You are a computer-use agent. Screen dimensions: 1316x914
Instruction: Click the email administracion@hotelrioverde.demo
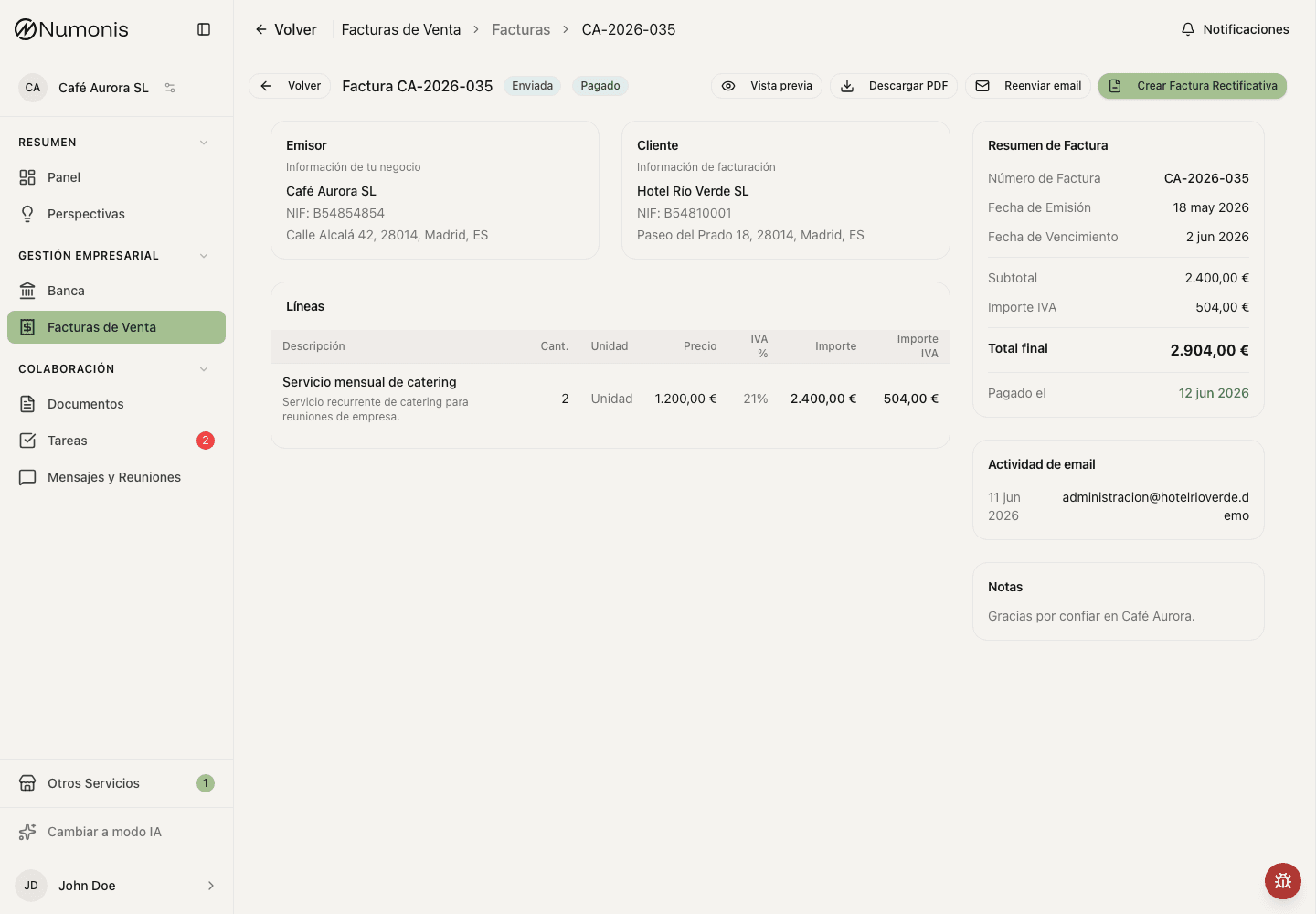pos(1155,506)
